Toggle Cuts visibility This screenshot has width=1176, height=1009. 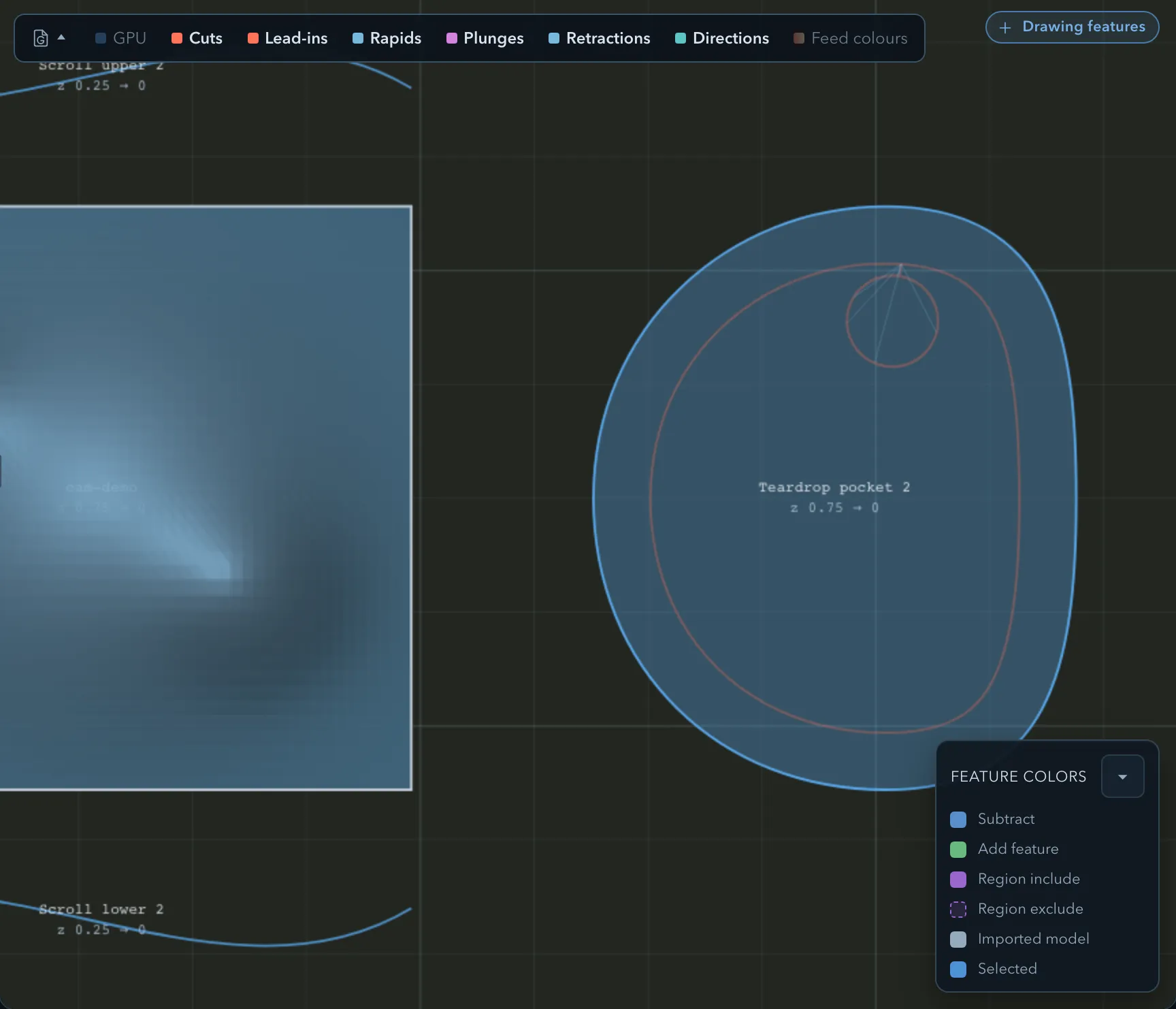tap(197, 38)
